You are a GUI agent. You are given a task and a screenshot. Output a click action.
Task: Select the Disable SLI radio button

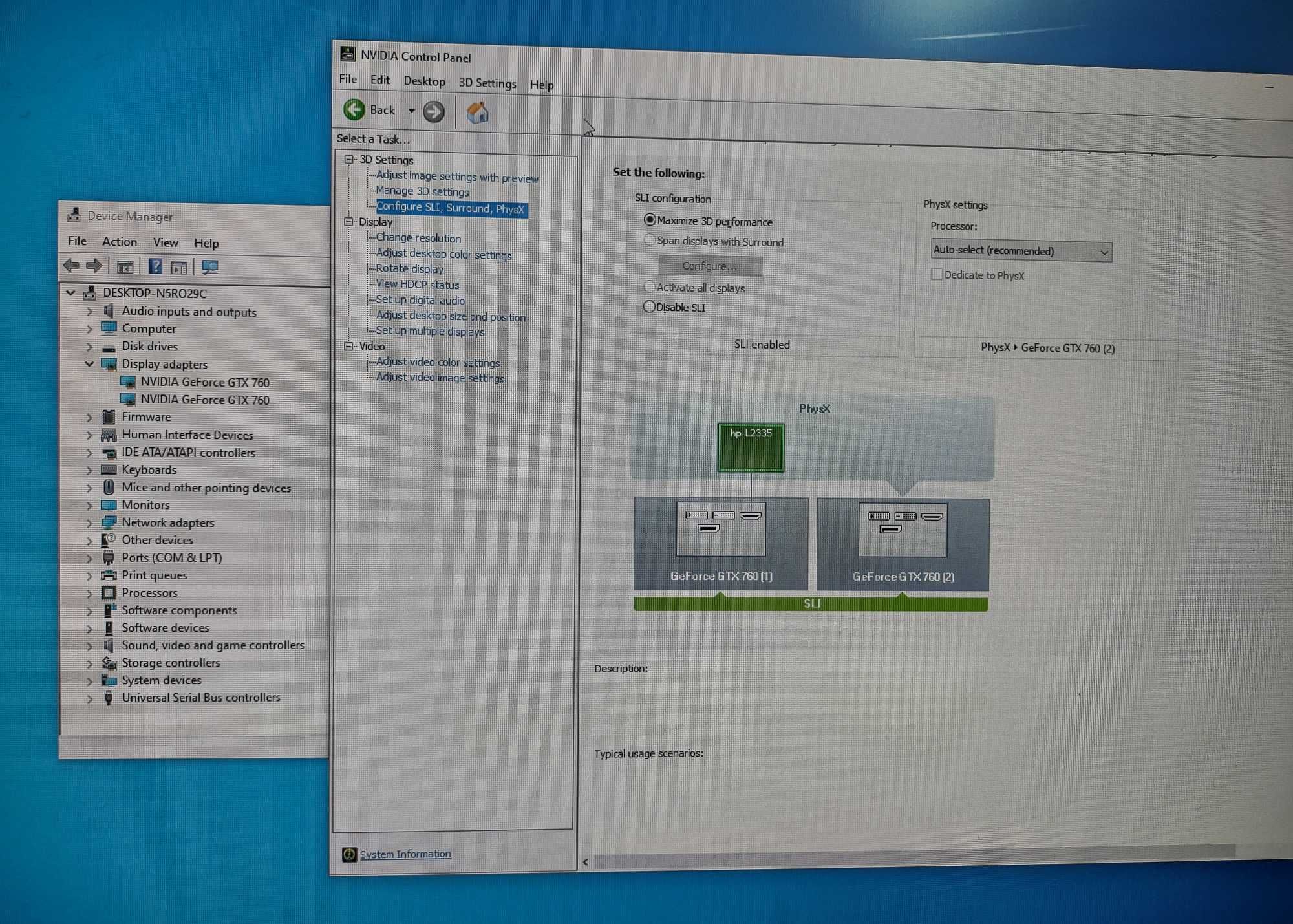[x=649, y=306]
